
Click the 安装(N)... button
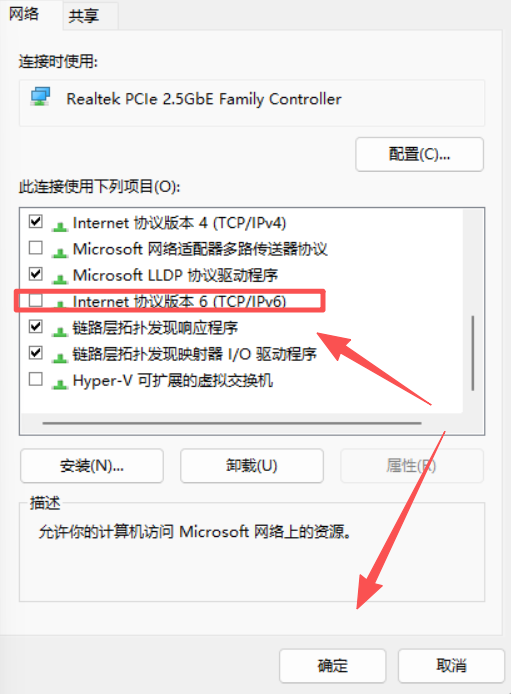pos(92,466)
